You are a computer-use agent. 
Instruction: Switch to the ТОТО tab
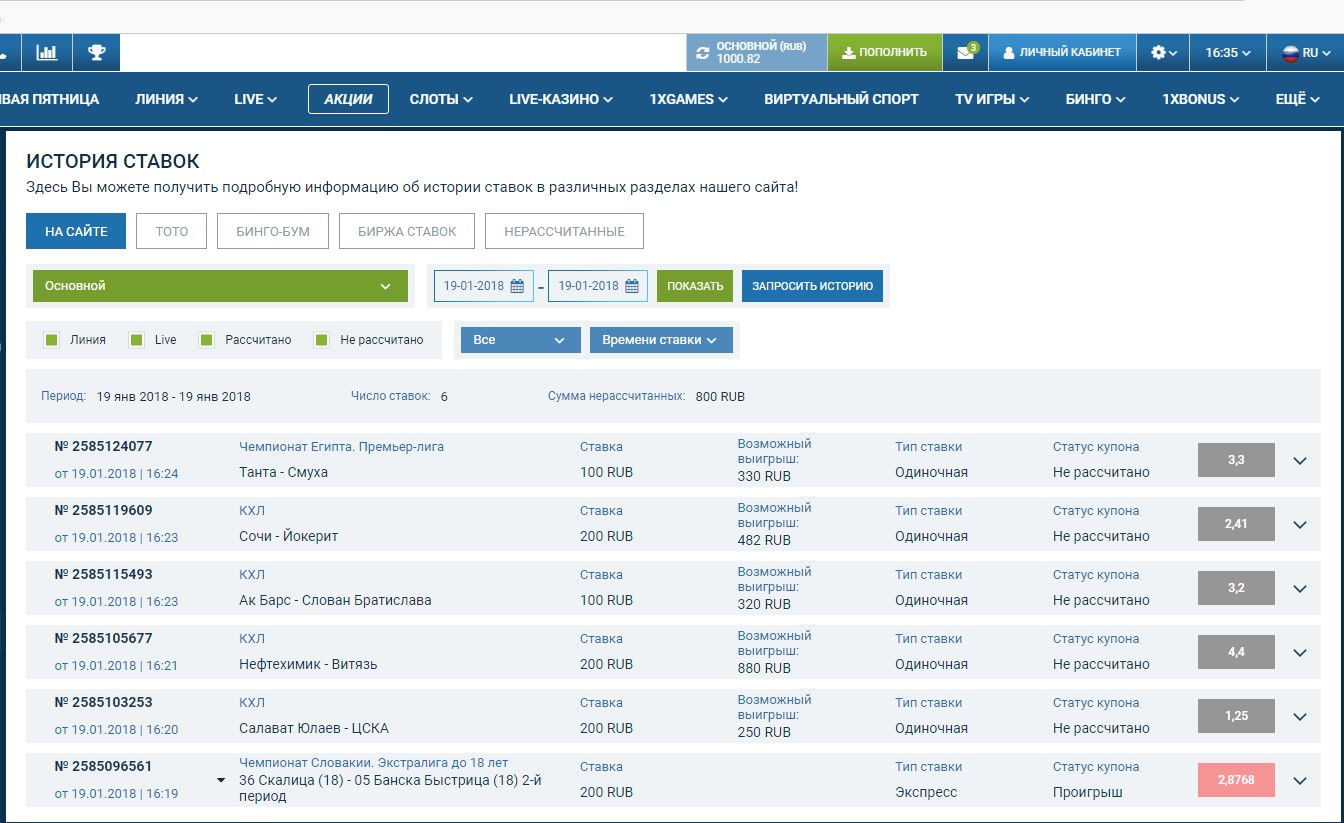tap(171, 231)
